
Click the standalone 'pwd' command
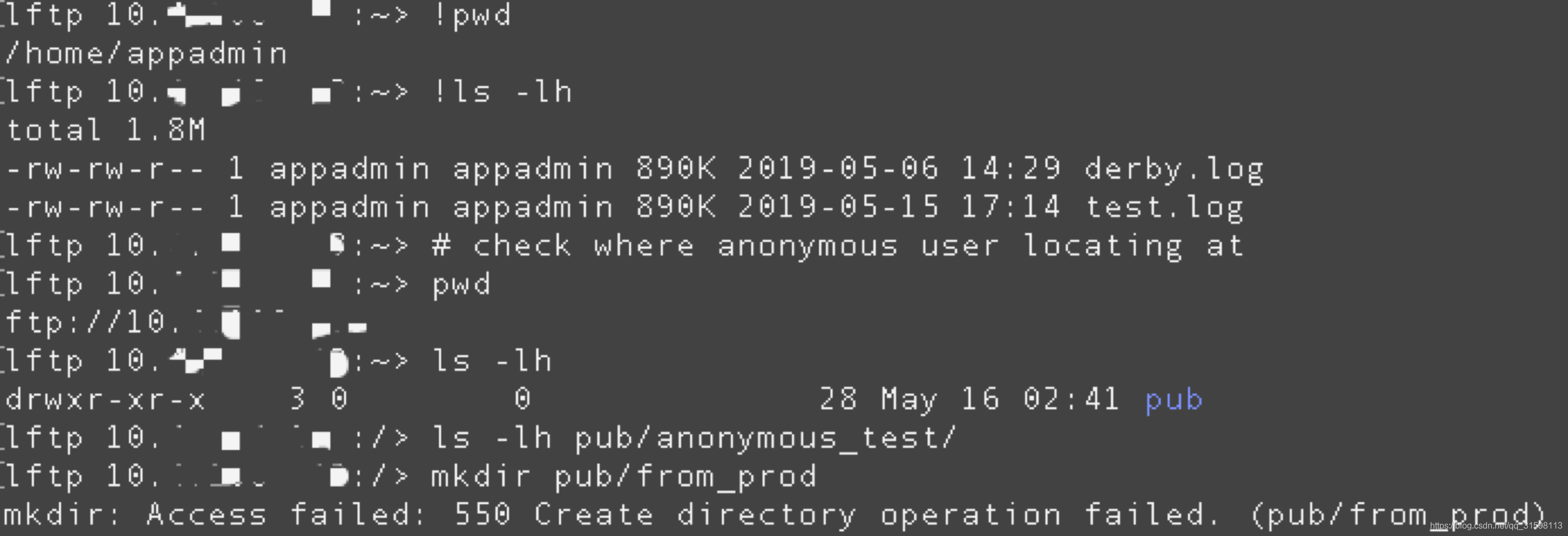pyautogui.click(x=461, y=285)
